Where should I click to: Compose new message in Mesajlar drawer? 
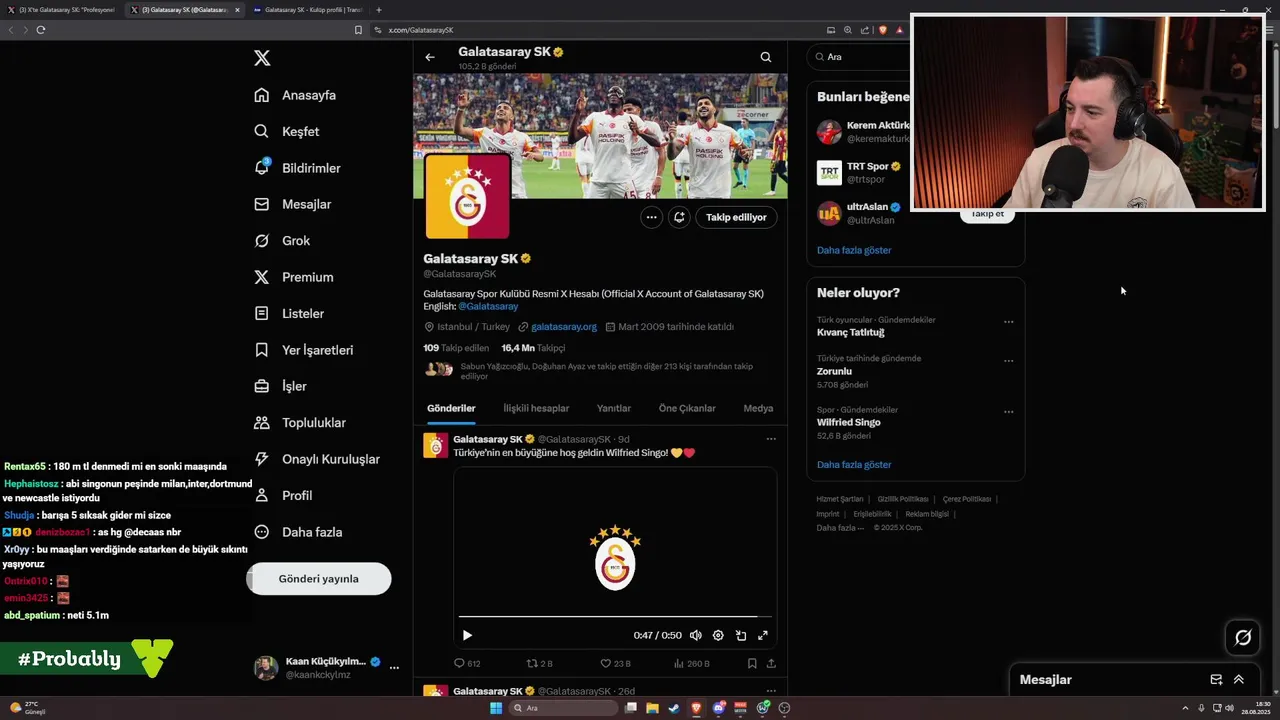click(x=1216, y=680)
